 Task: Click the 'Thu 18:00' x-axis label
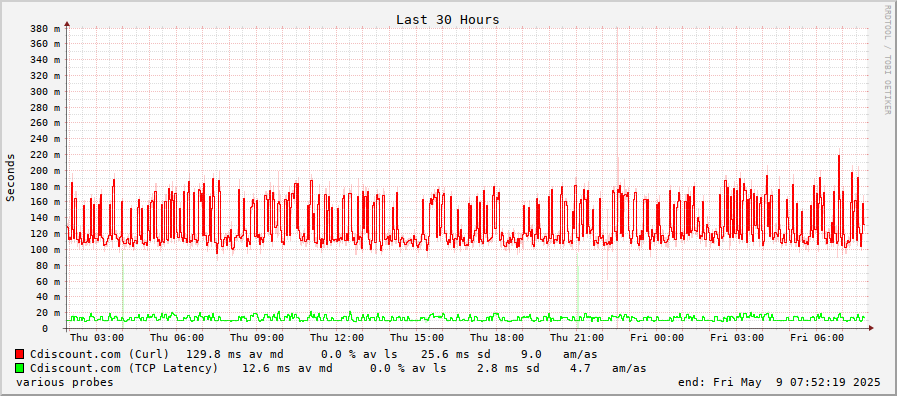[x=497, y=338]
